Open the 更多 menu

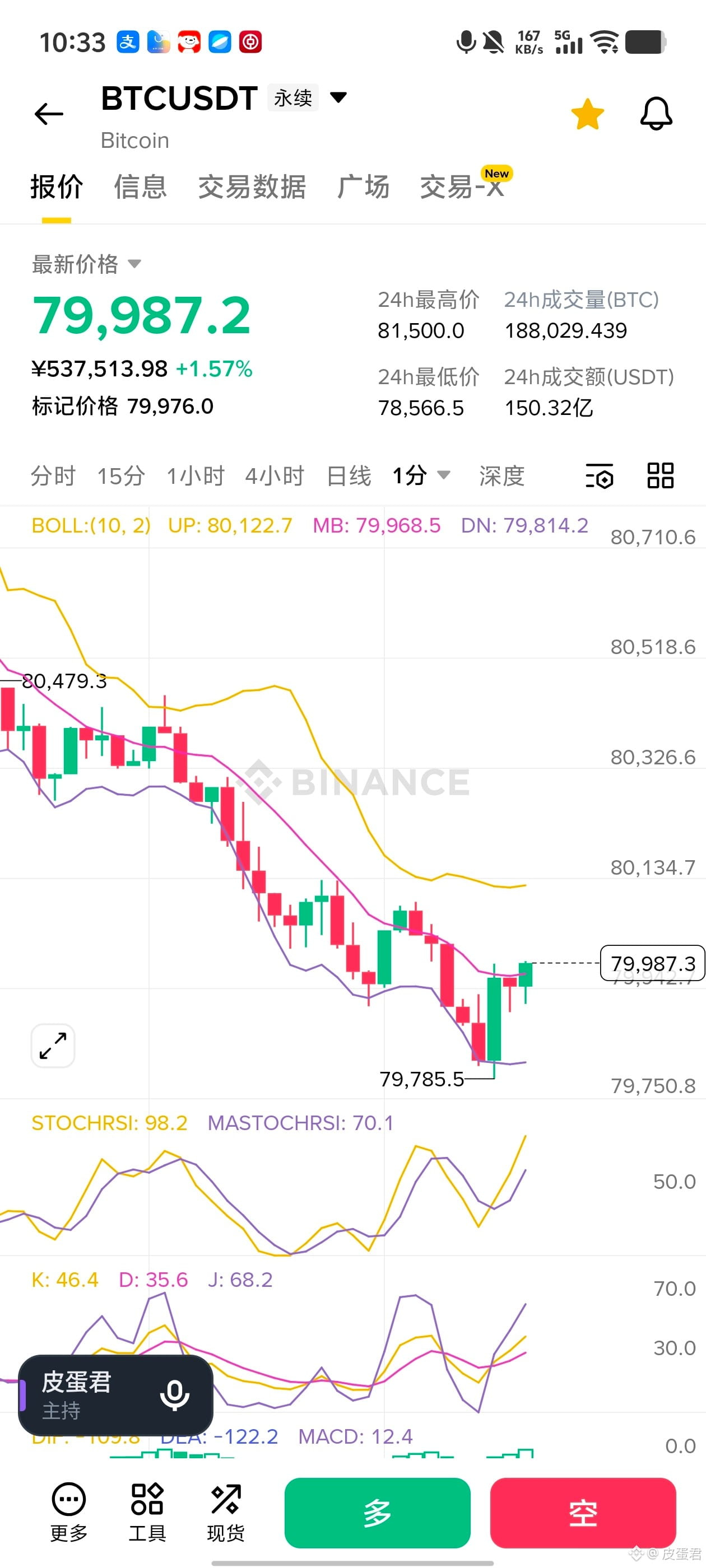(x=69, y=1512)
